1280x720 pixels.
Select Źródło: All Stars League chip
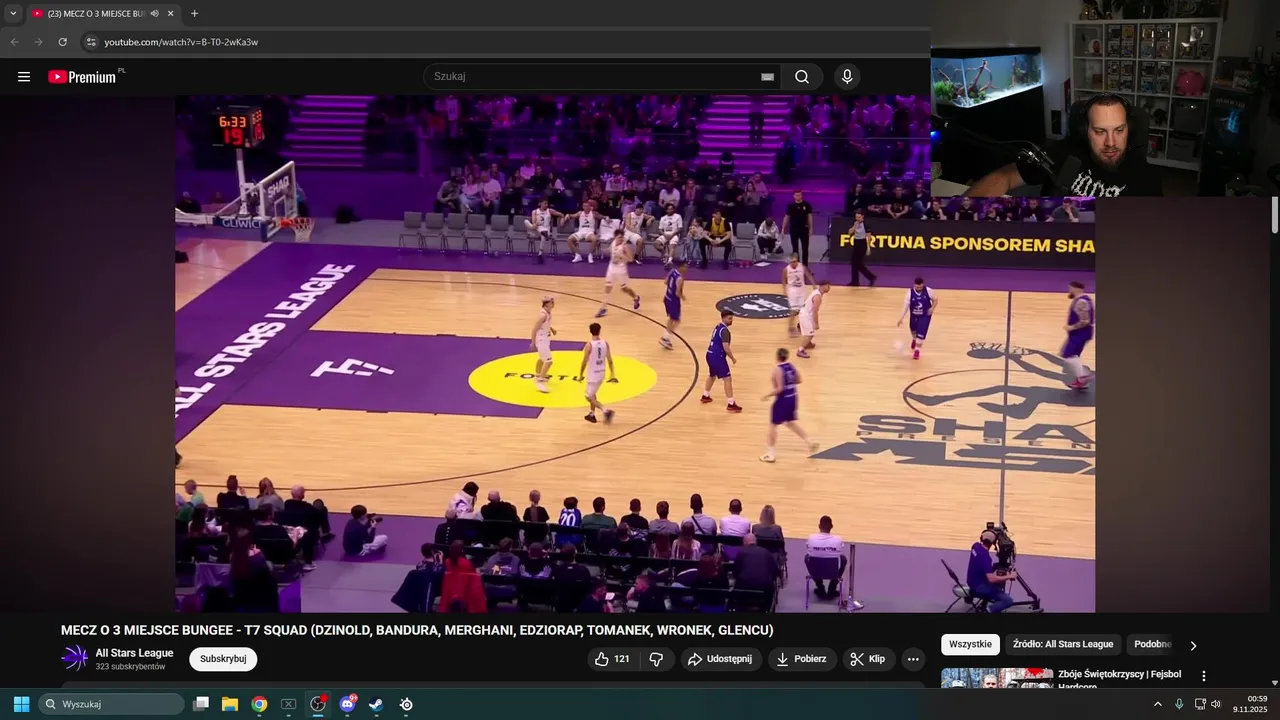[x=1062, y=644]
